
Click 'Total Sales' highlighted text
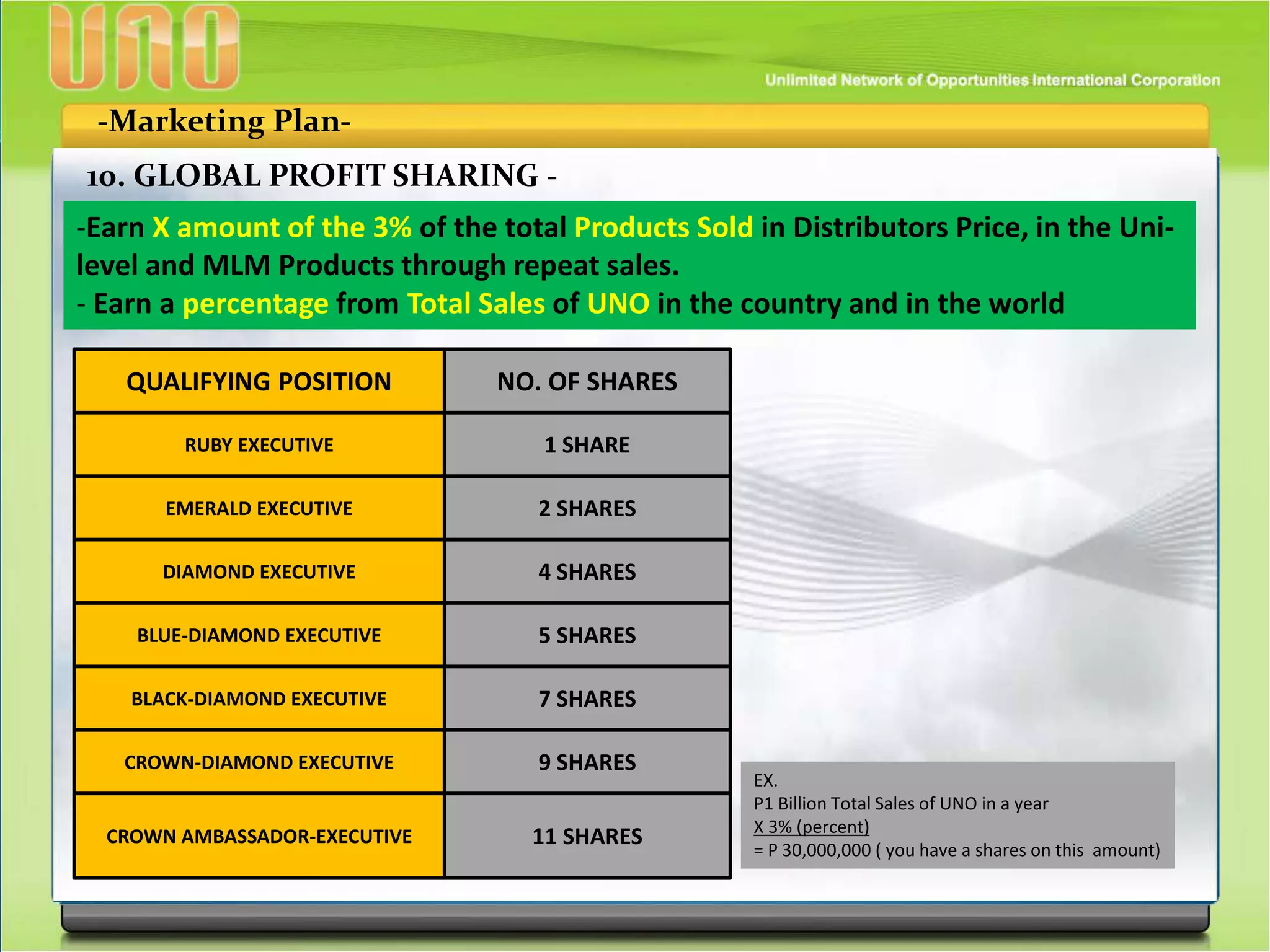click(x=476, y=304)
